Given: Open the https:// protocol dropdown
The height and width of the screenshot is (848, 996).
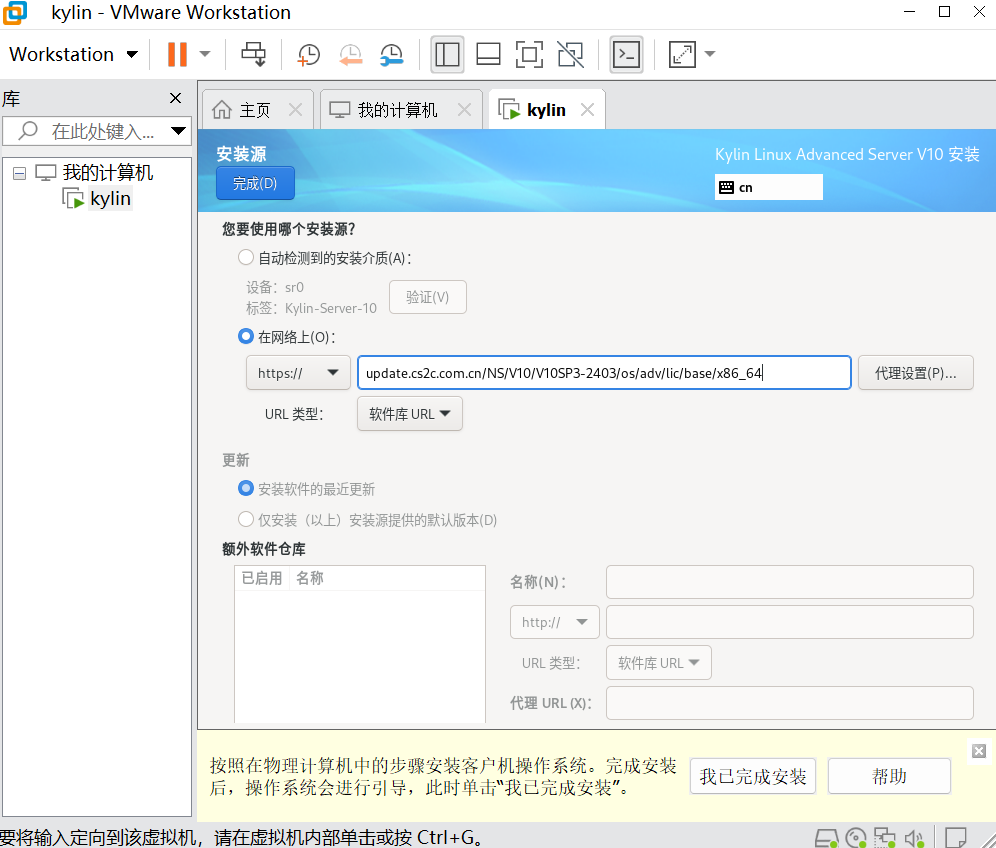Looking at the screenshot, I should pyautogui.click(x=298, y=373).
